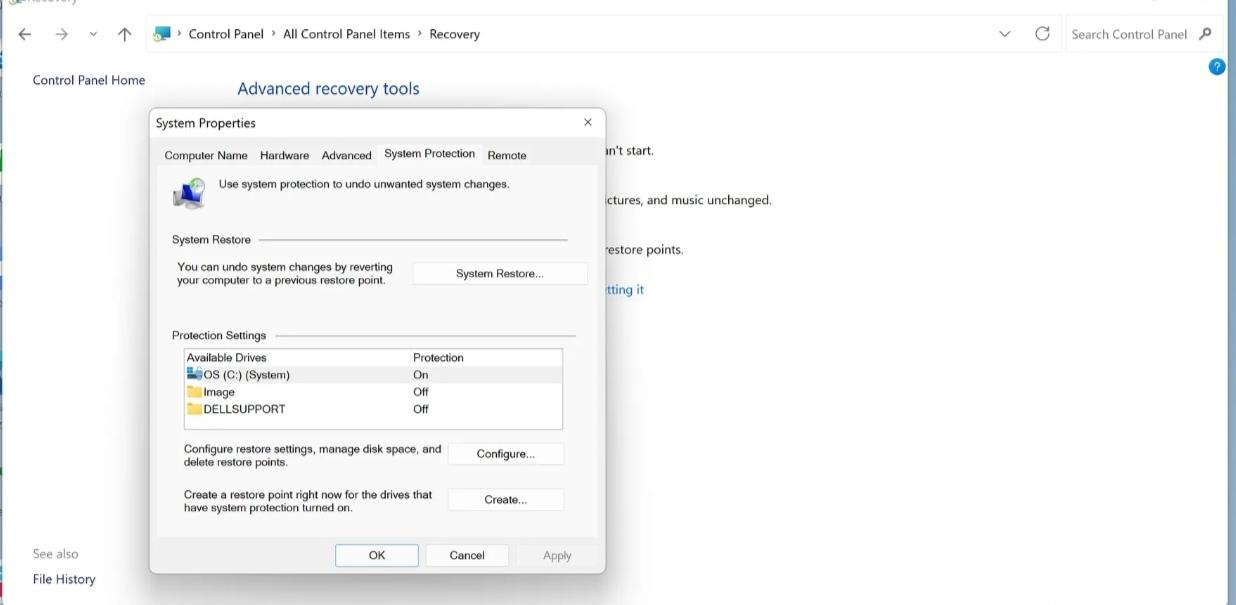Viewport: 1236px width, 605px height.
Task: Select the DELLSUPPORT drive row
Action: pos(244,409)
